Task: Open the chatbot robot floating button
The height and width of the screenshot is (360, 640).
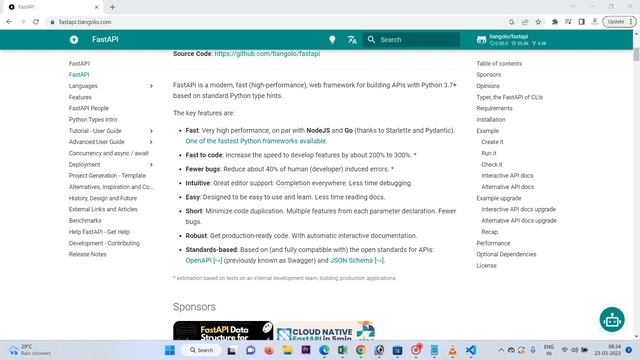Action: tap(612, 320)
